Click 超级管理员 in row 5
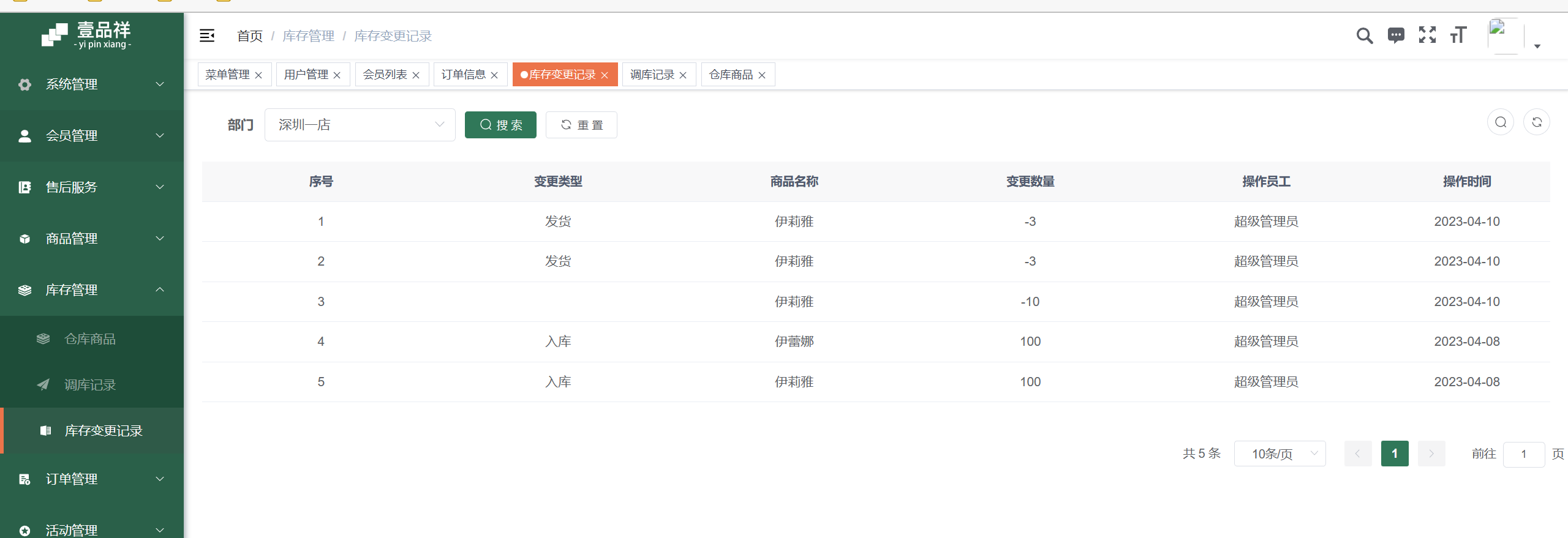 [x=1266, y=382]
